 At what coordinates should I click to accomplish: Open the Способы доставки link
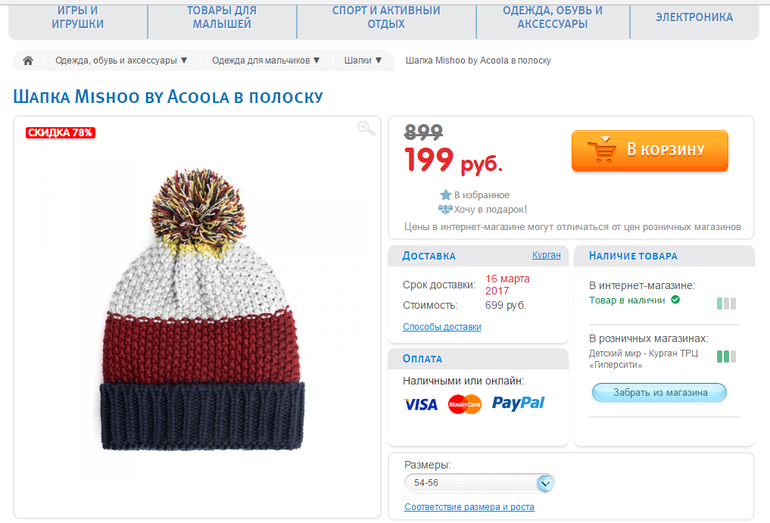tap(442, 327)
